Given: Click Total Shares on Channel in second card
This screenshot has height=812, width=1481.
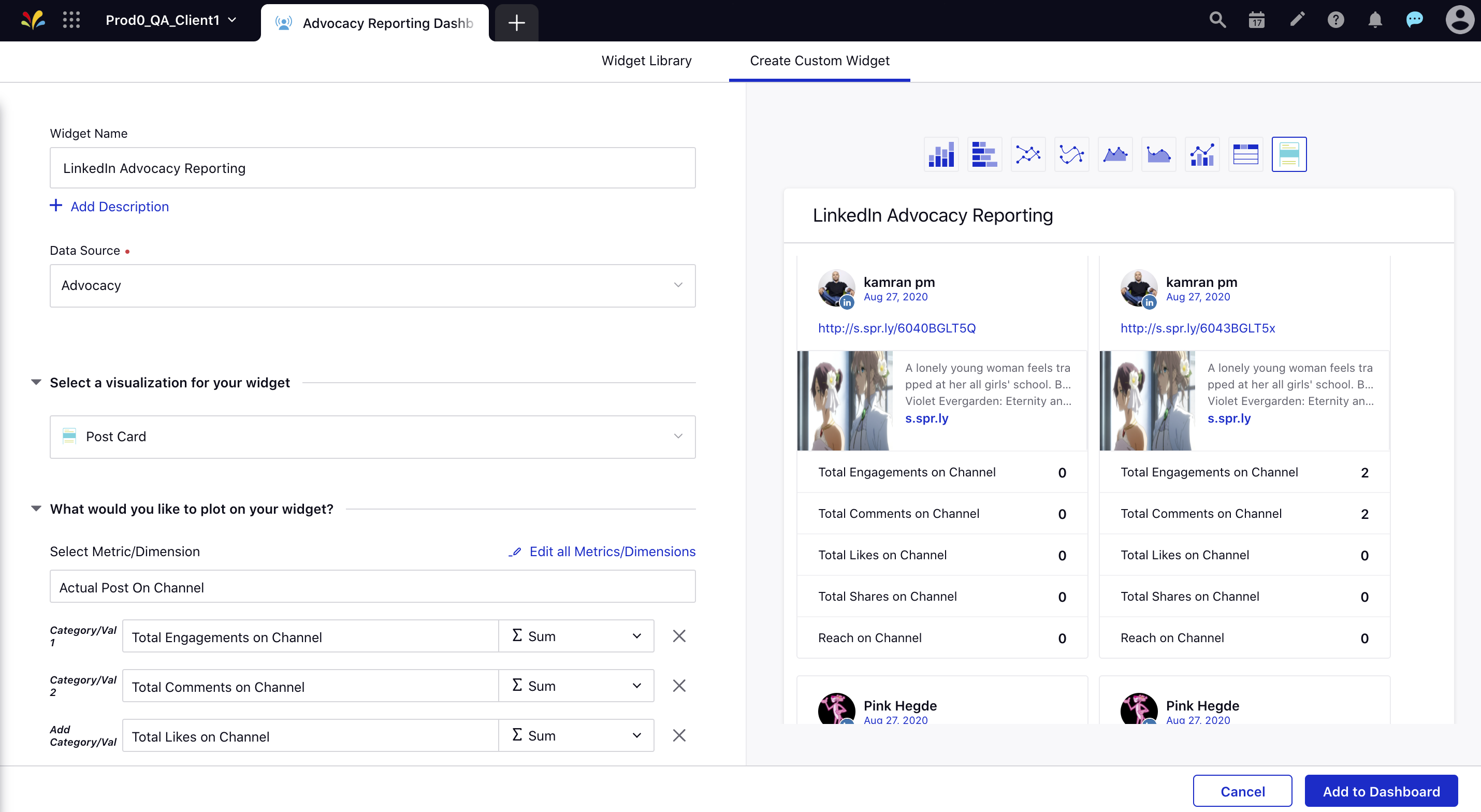Looking at the screenshot, I should coord(1189,597).
